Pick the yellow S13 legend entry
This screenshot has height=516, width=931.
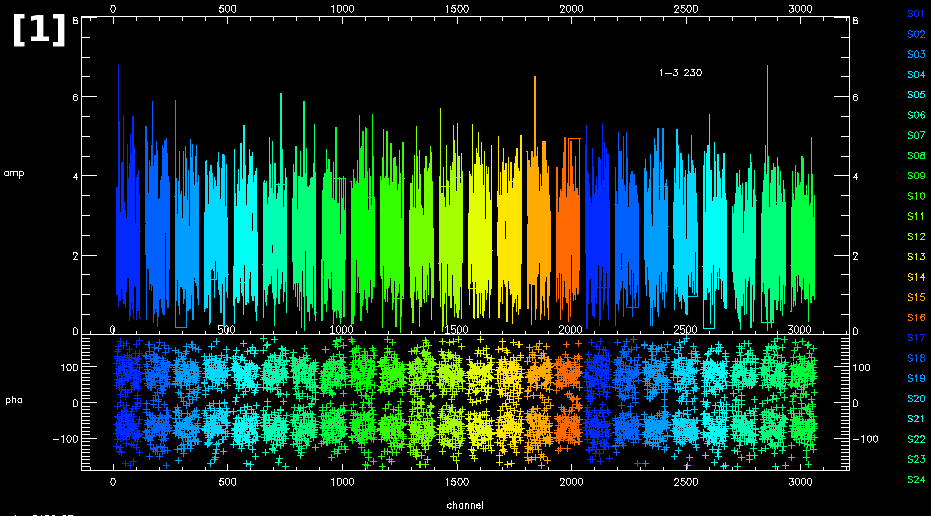click(x=915, y=257)
